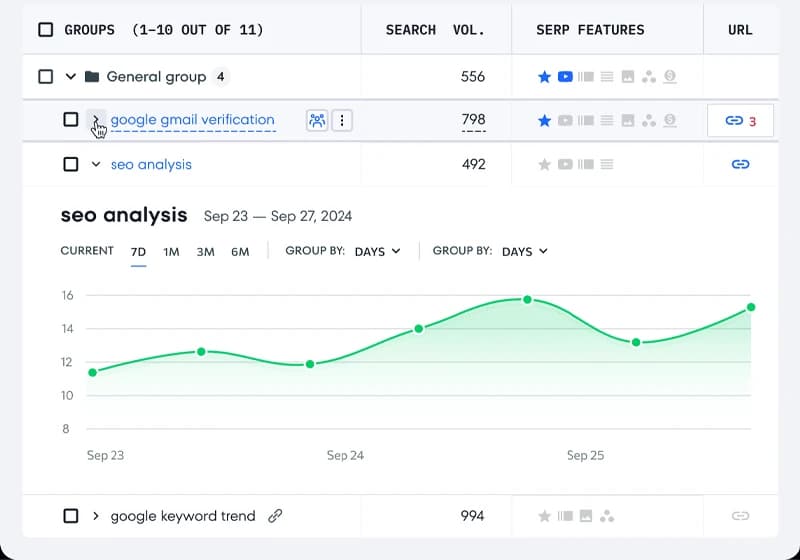Click lines icon in google gmail verification row
The width and height of the screenshot is (800, 560).
coord(607,120)
